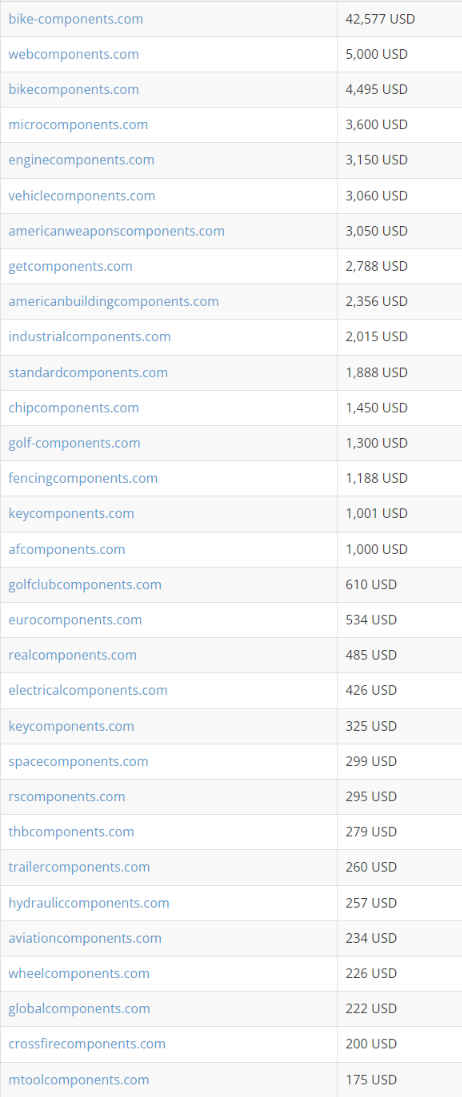This screenshot has height=1097, width=462.
Task: Open afcomponents.com link
Action: (x=66, y=549)
